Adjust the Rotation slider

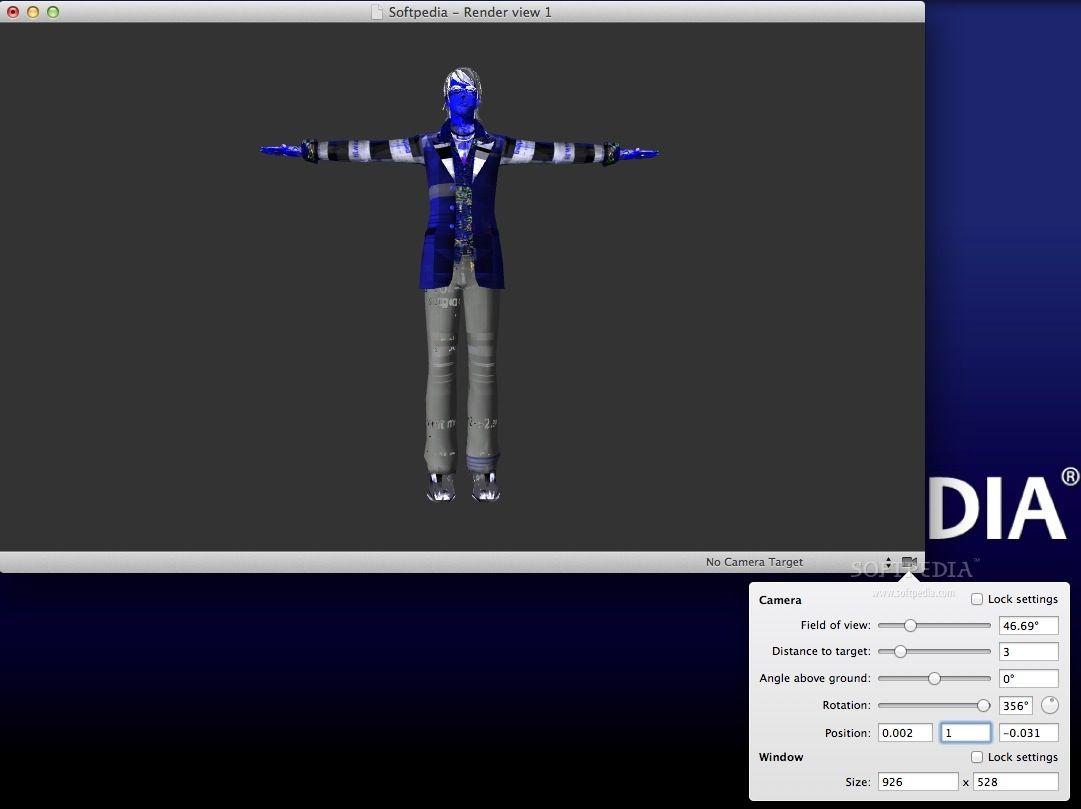point(934,706)
